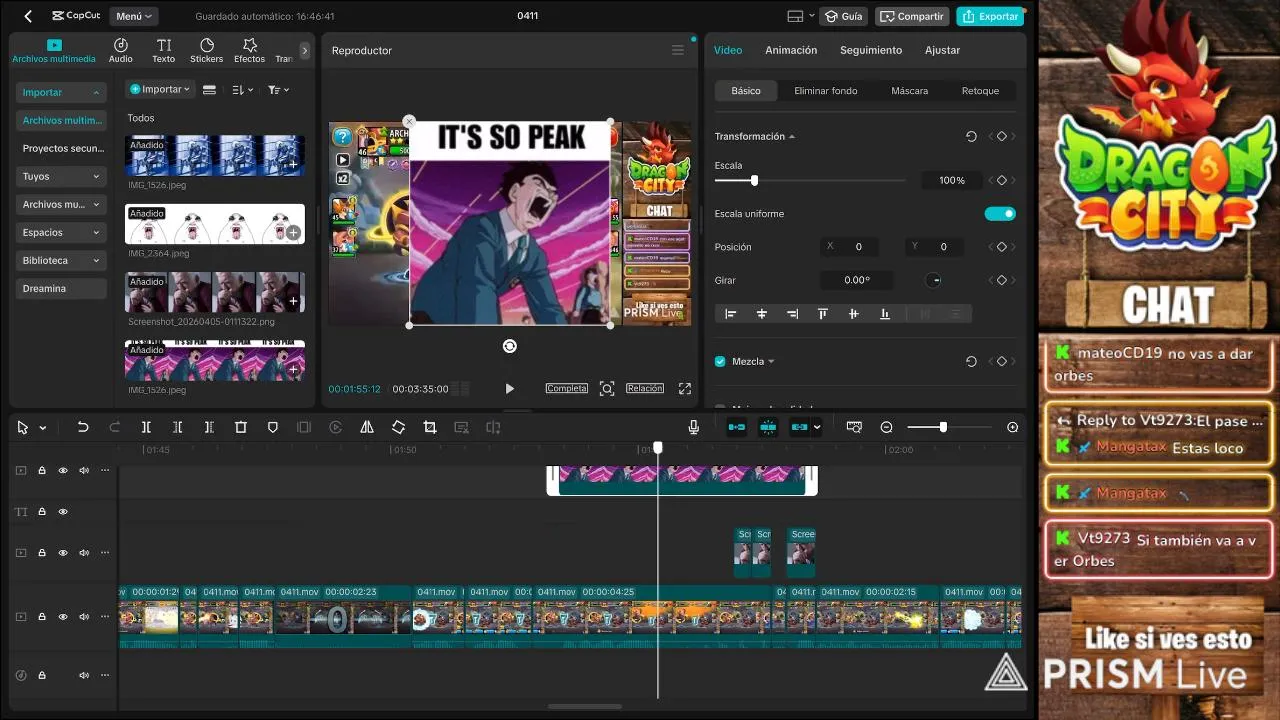Switch to the Ajustar tab
The width and height of the screenshot is (1280, 720).
pos(942,50)
